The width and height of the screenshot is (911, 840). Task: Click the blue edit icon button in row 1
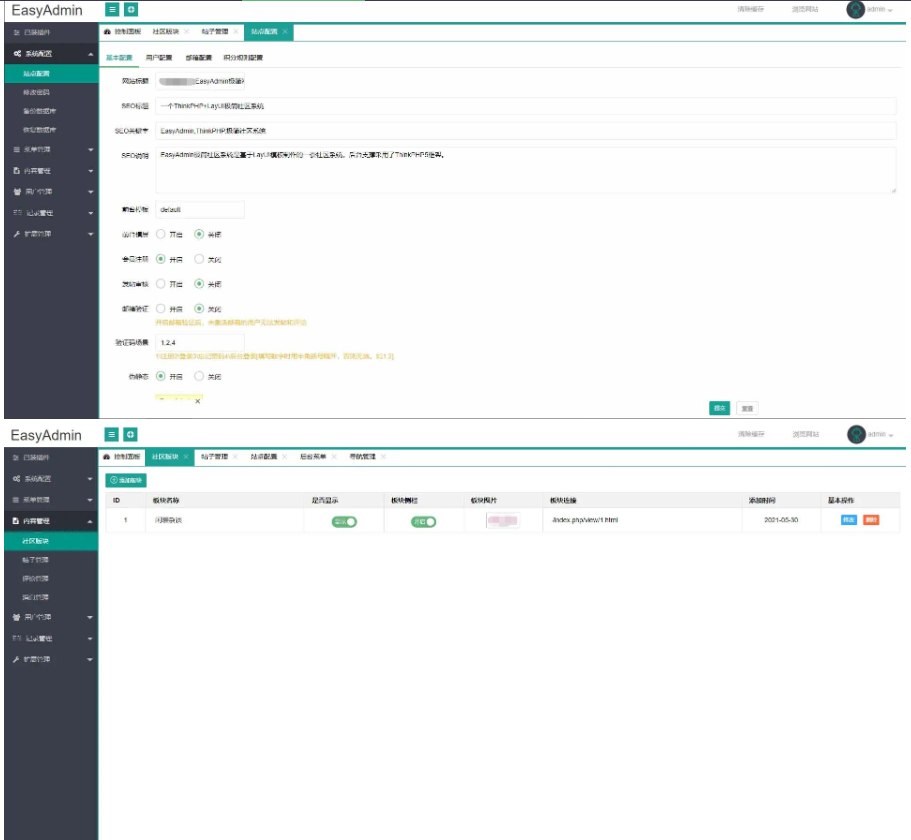click(x=849, y=520)
